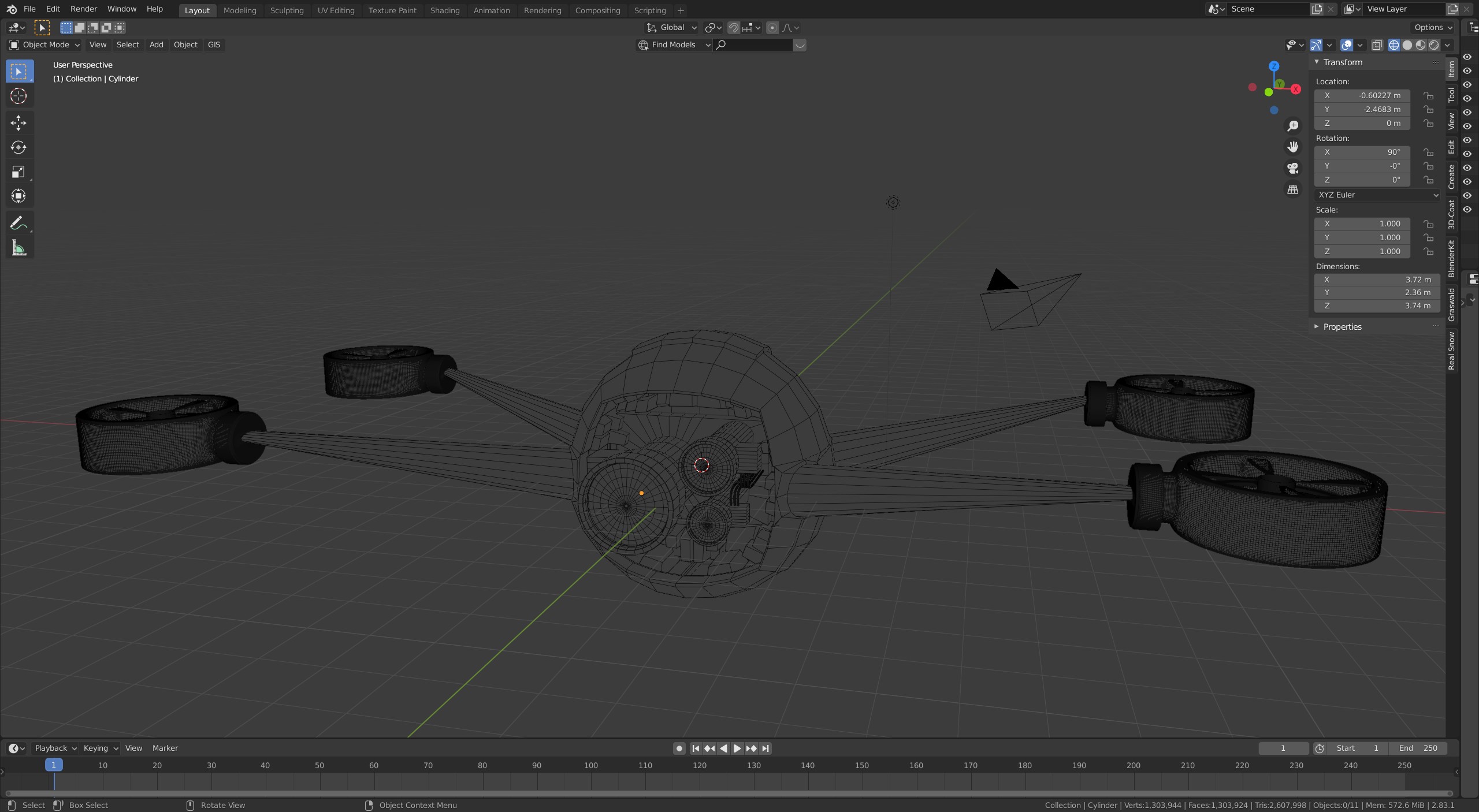
Task: Toggle the lock for Location X
Action: pos(1428,96)
